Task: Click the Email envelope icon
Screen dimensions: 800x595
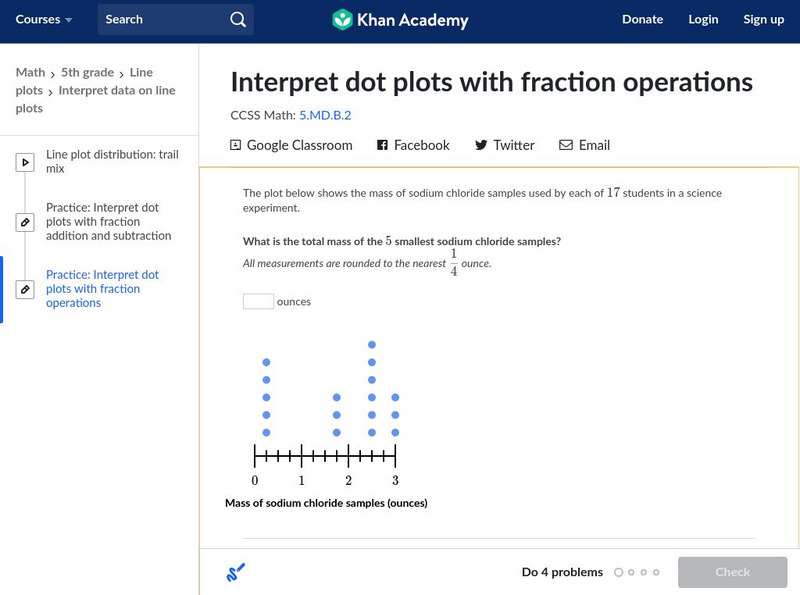Action: point(566,145)
